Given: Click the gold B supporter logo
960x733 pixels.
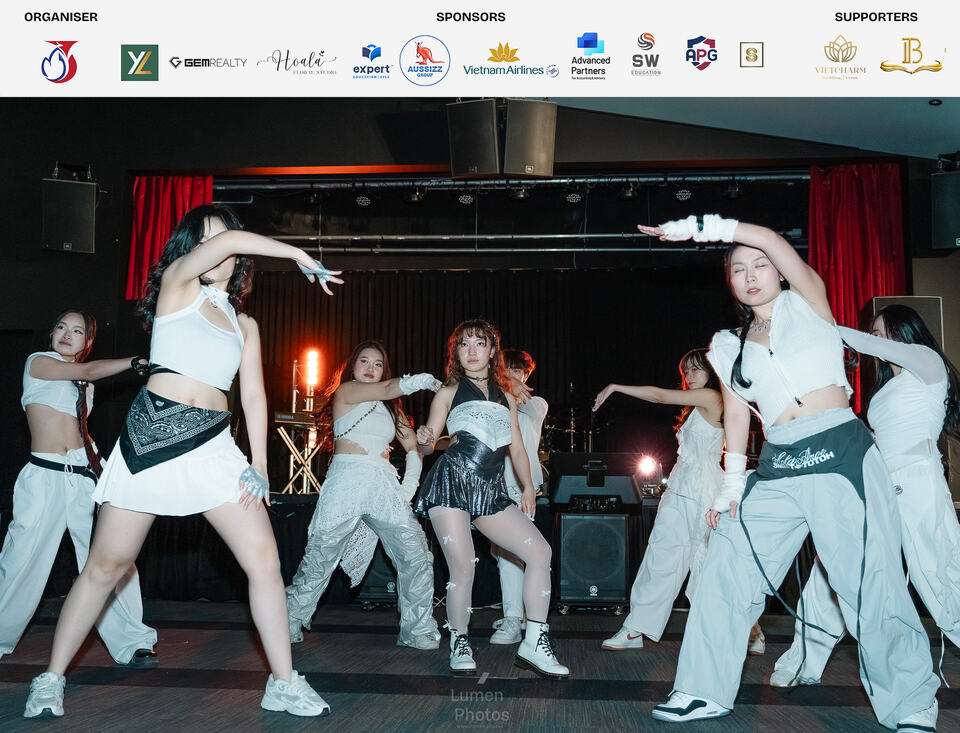Looking at the screenshot, I should pyautogui.click(x=911, y=56).
